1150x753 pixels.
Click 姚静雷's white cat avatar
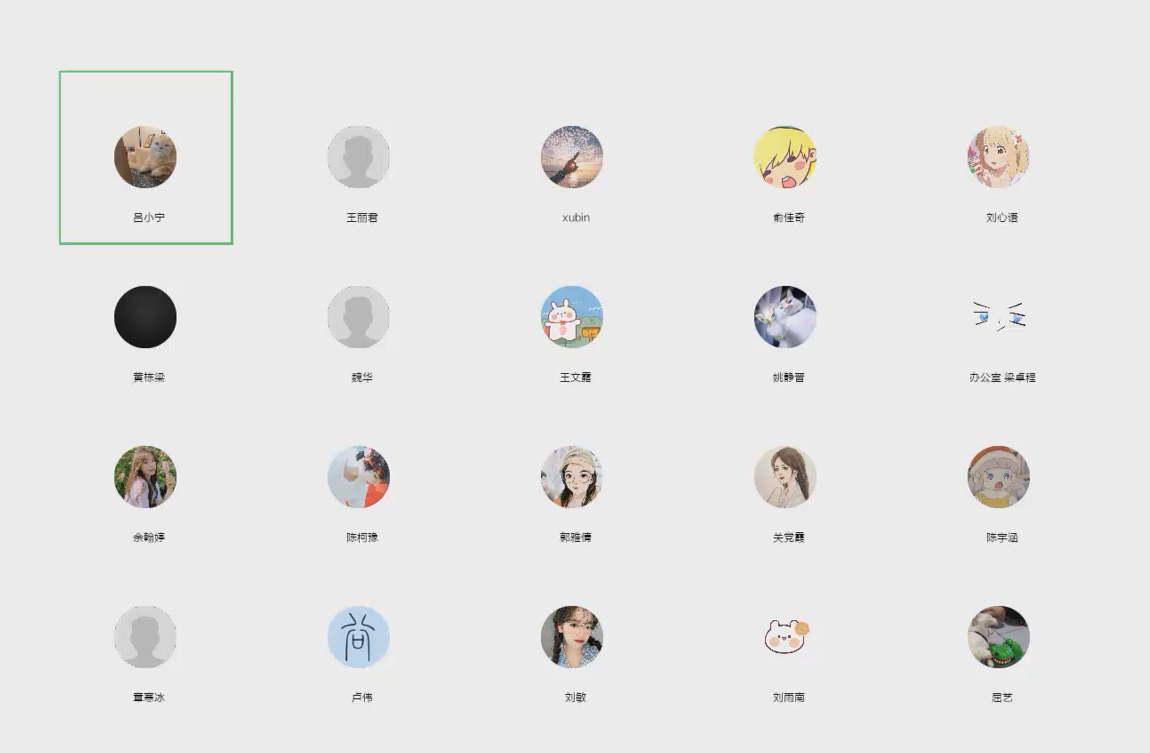tap(785, 317)
